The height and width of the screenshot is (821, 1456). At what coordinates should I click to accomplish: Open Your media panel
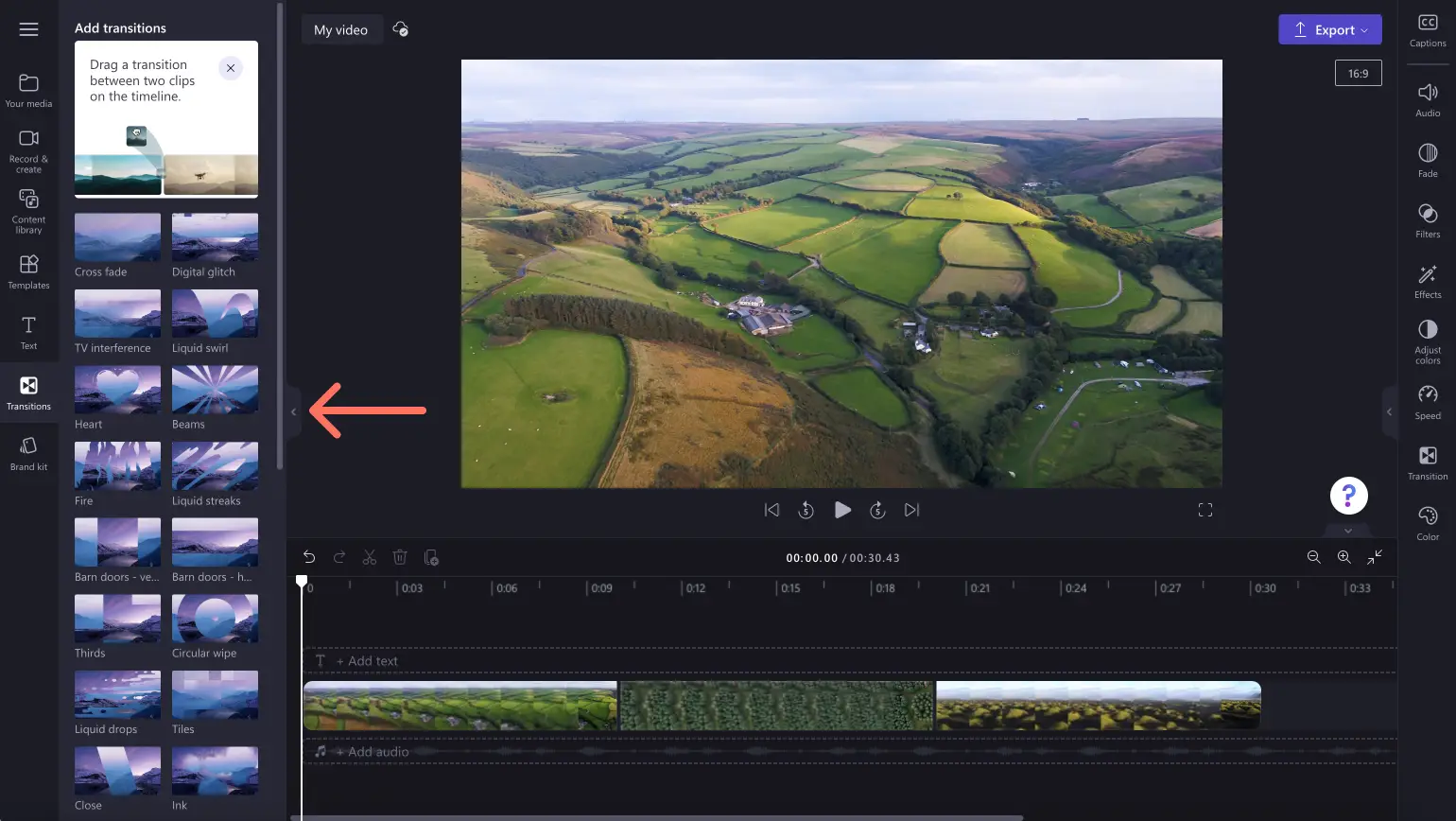coord(28,91)
